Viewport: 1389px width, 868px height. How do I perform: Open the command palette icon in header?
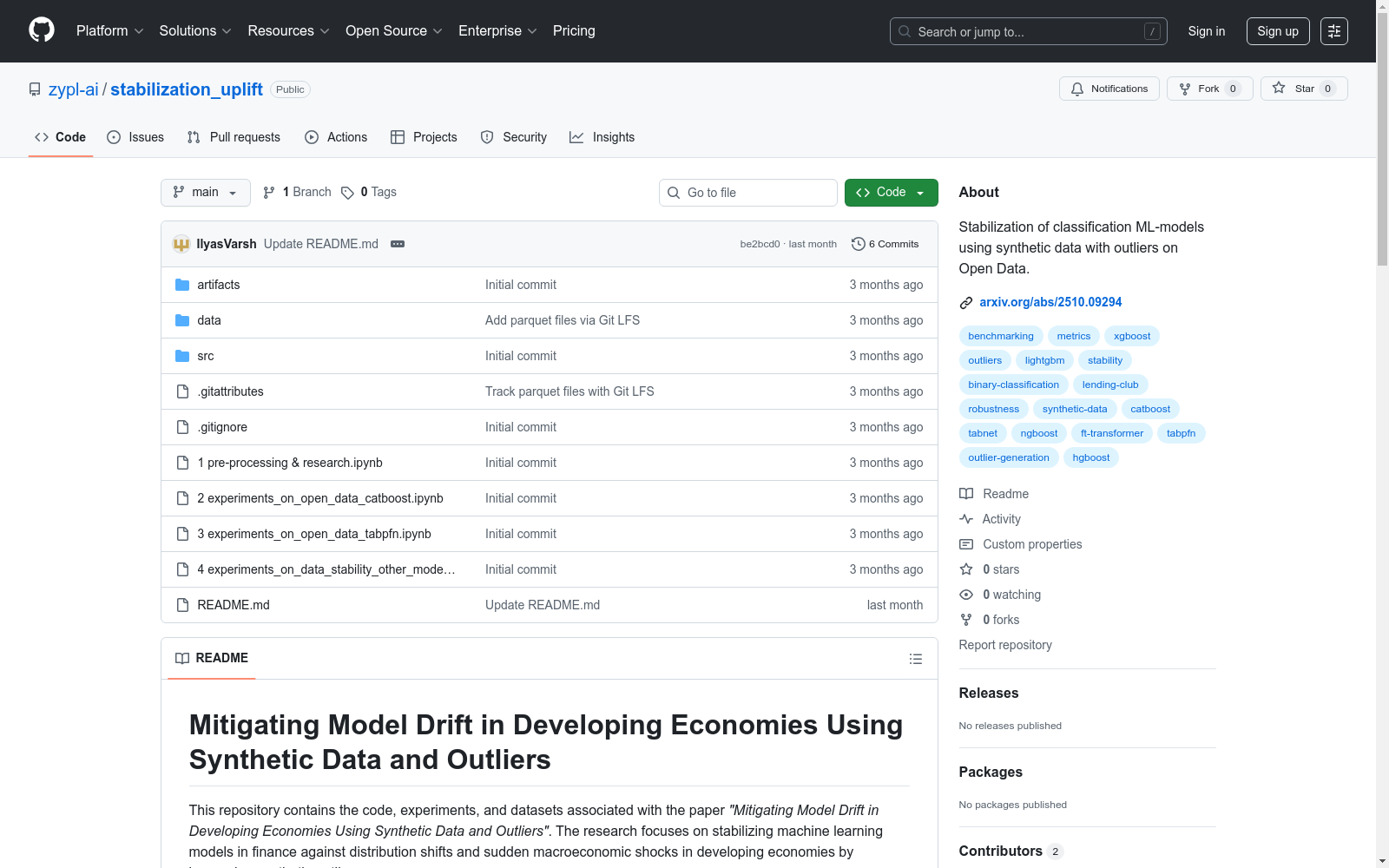tap(1334, 31)
